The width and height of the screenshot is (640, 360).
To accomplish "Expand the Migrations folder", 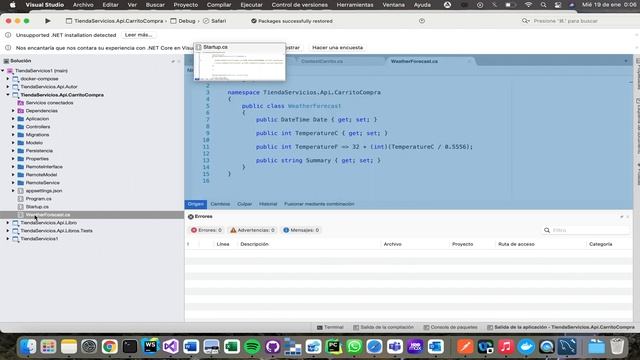I will [13, 135].
